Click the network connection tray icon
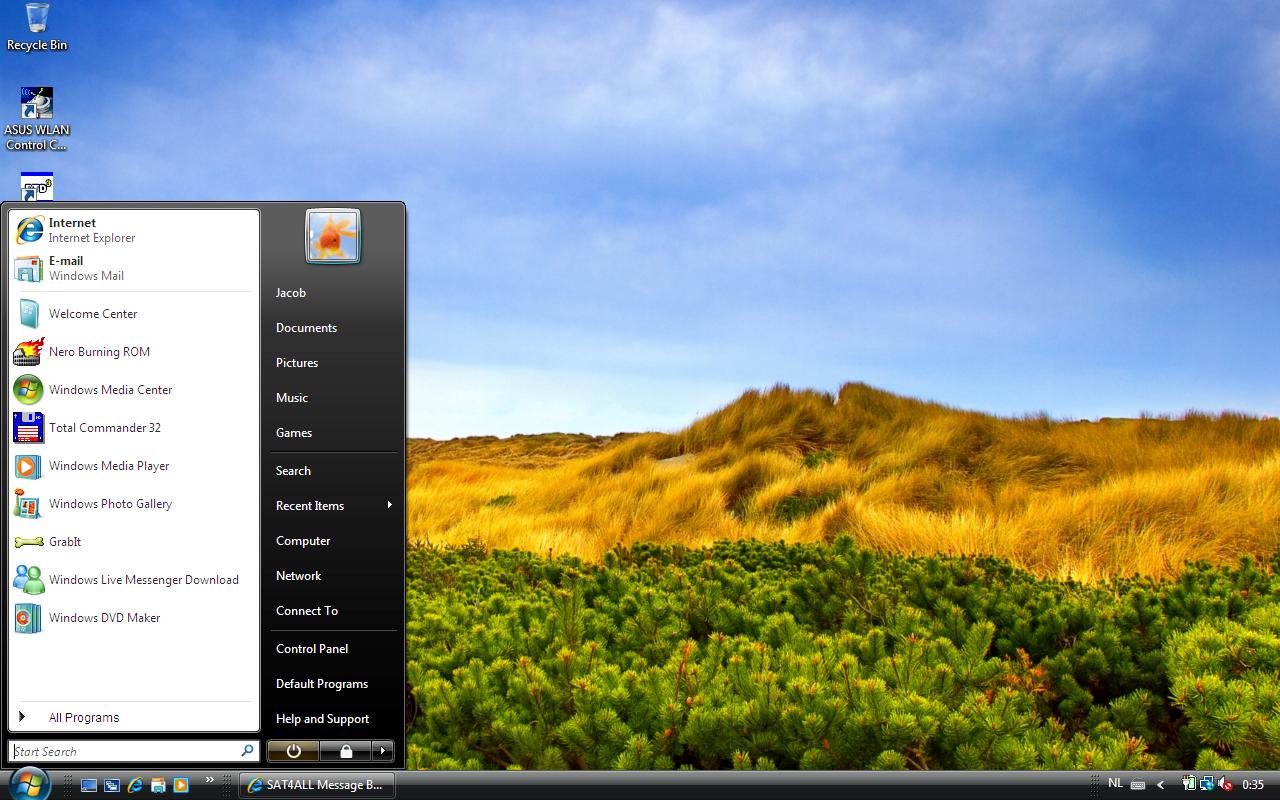 (1207, 784)
